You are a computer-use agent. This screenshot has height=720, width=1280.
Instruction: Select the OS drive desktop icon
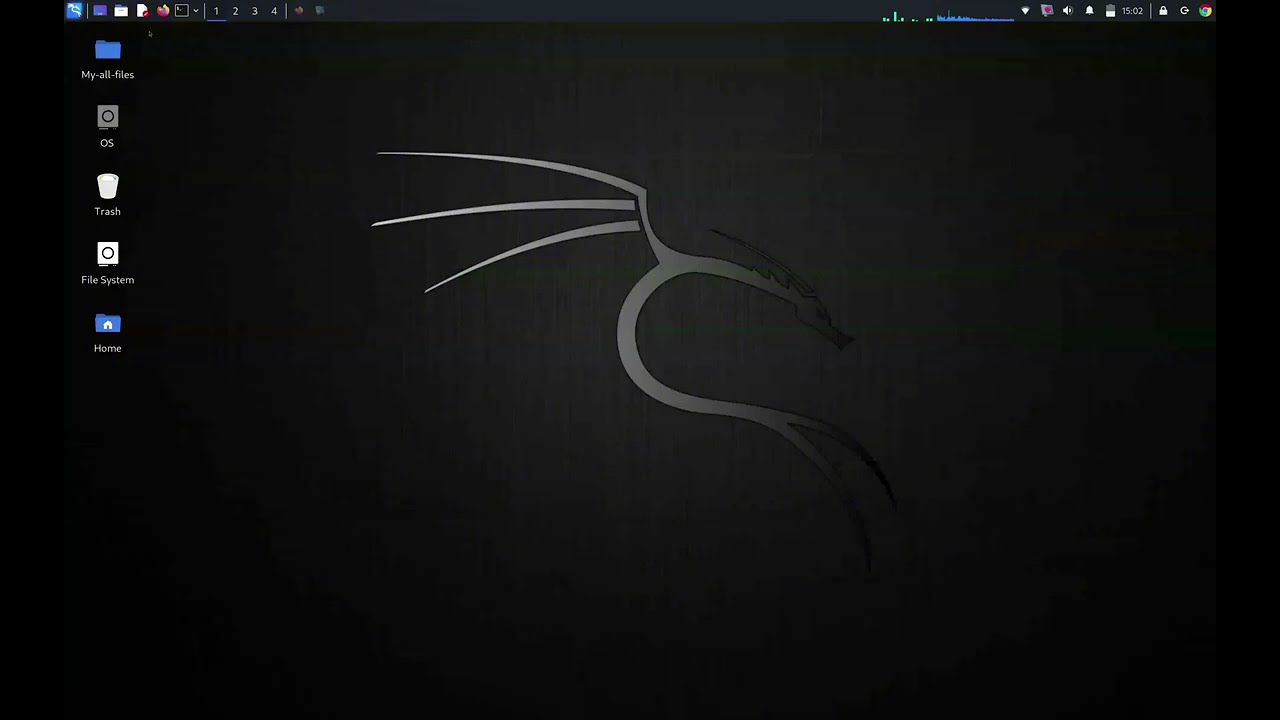point(107,127)
